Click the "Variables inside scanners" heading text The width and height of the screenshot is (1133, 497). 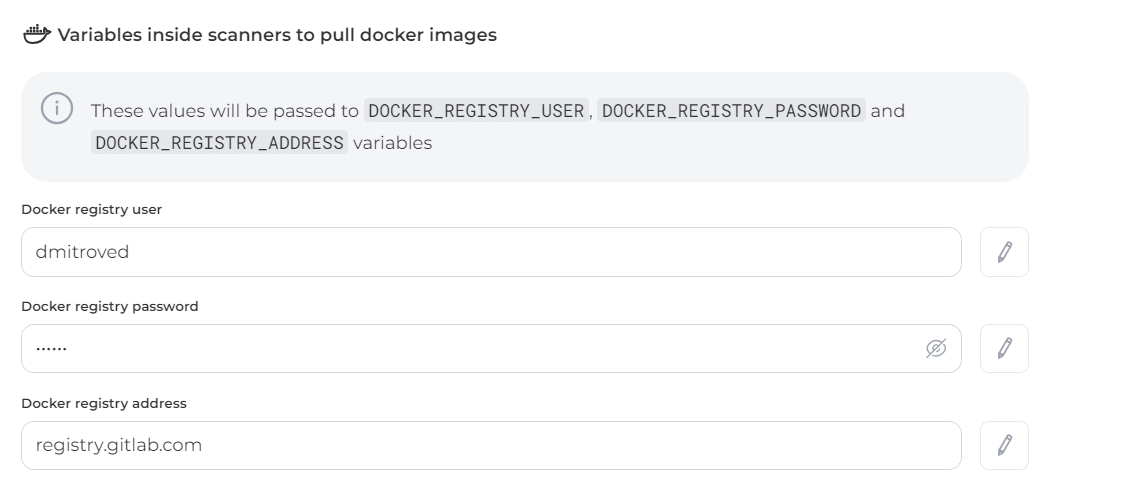277,35
